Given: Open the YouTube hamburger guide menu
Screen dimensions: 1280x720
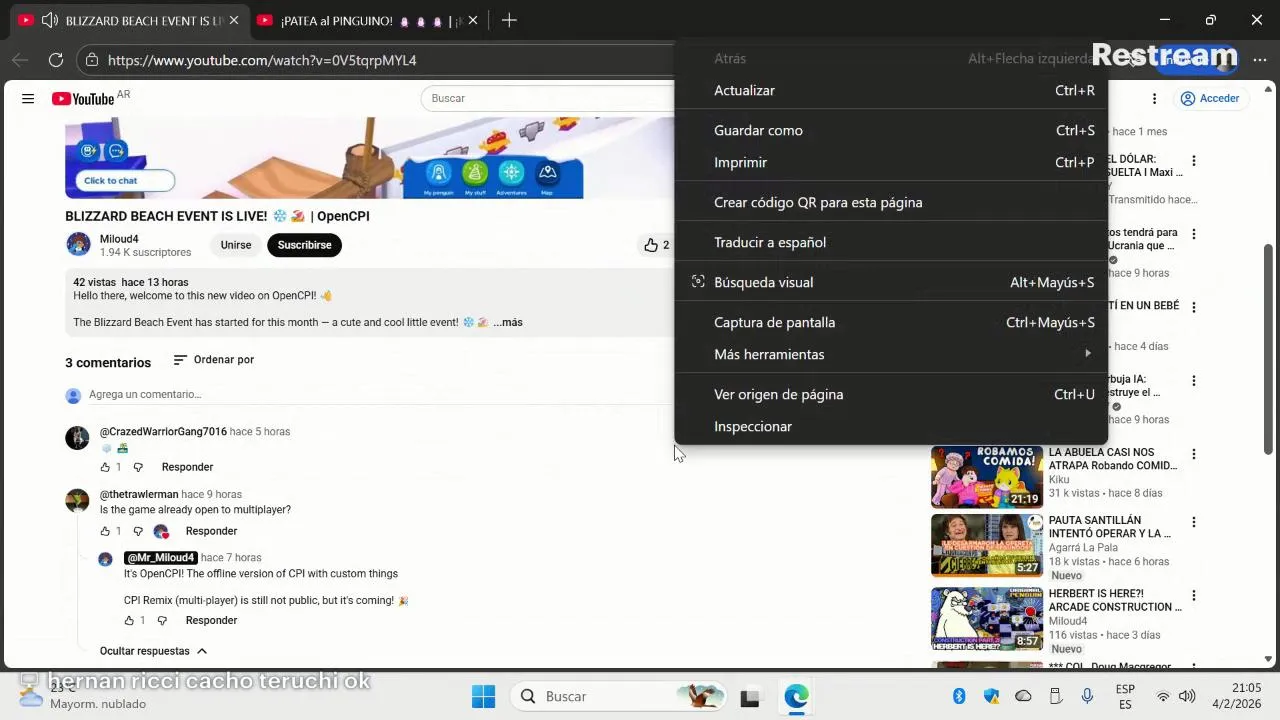Looking at the screenshot, I should pos(28,98).
